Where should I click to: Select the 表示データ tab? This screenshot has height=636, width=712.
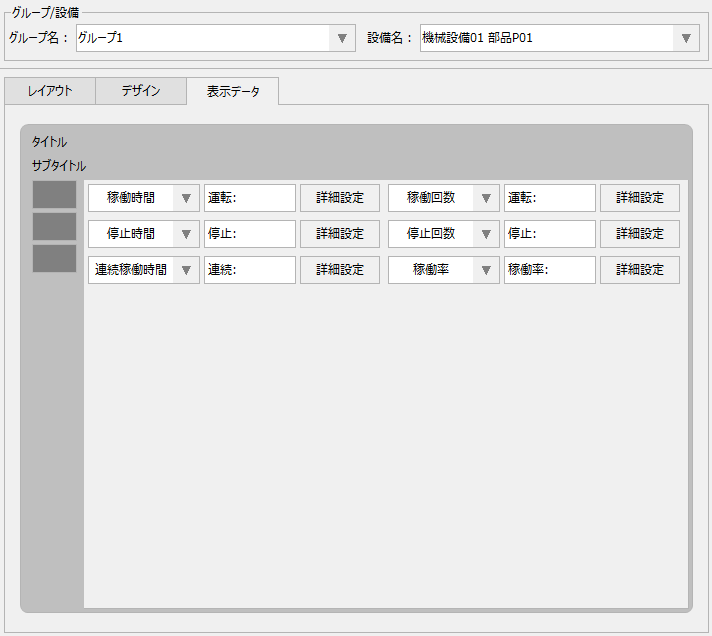pyautogui.click(x=233, y=91)
